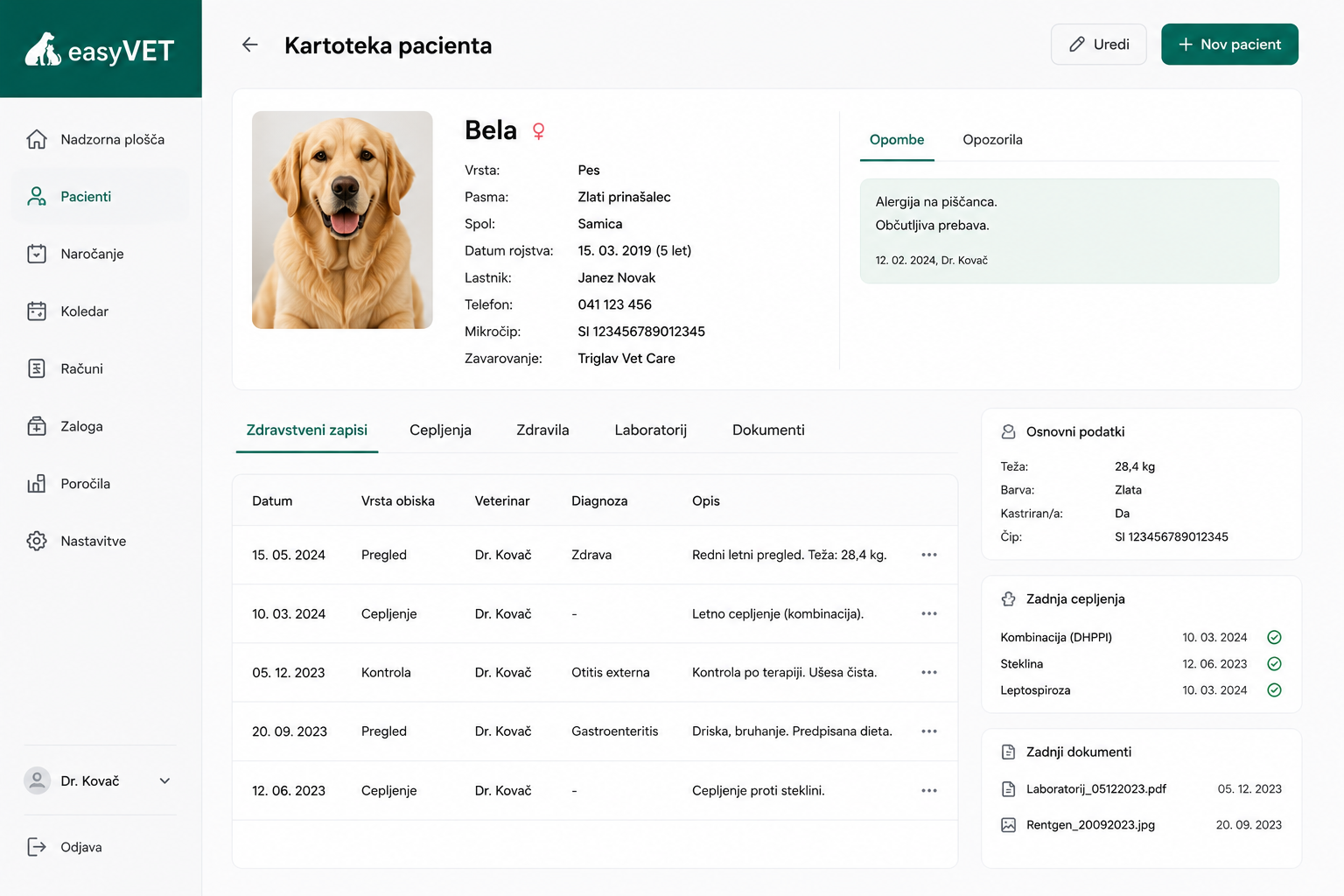Open the Naročanje calendar-check icon
The width and height of the screenshot is (1344, 896).
pos(37,254)
